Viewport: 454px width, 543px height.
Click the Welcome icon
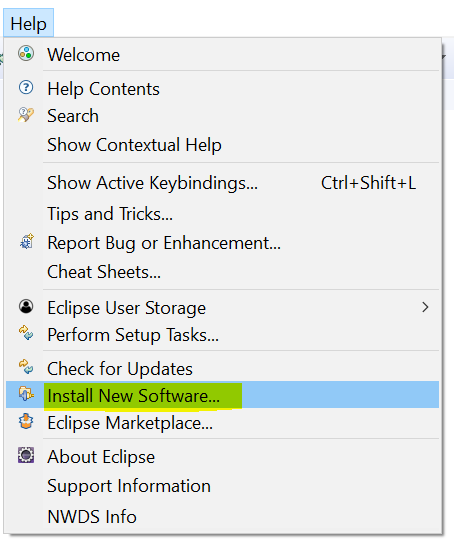coord(26,54)
